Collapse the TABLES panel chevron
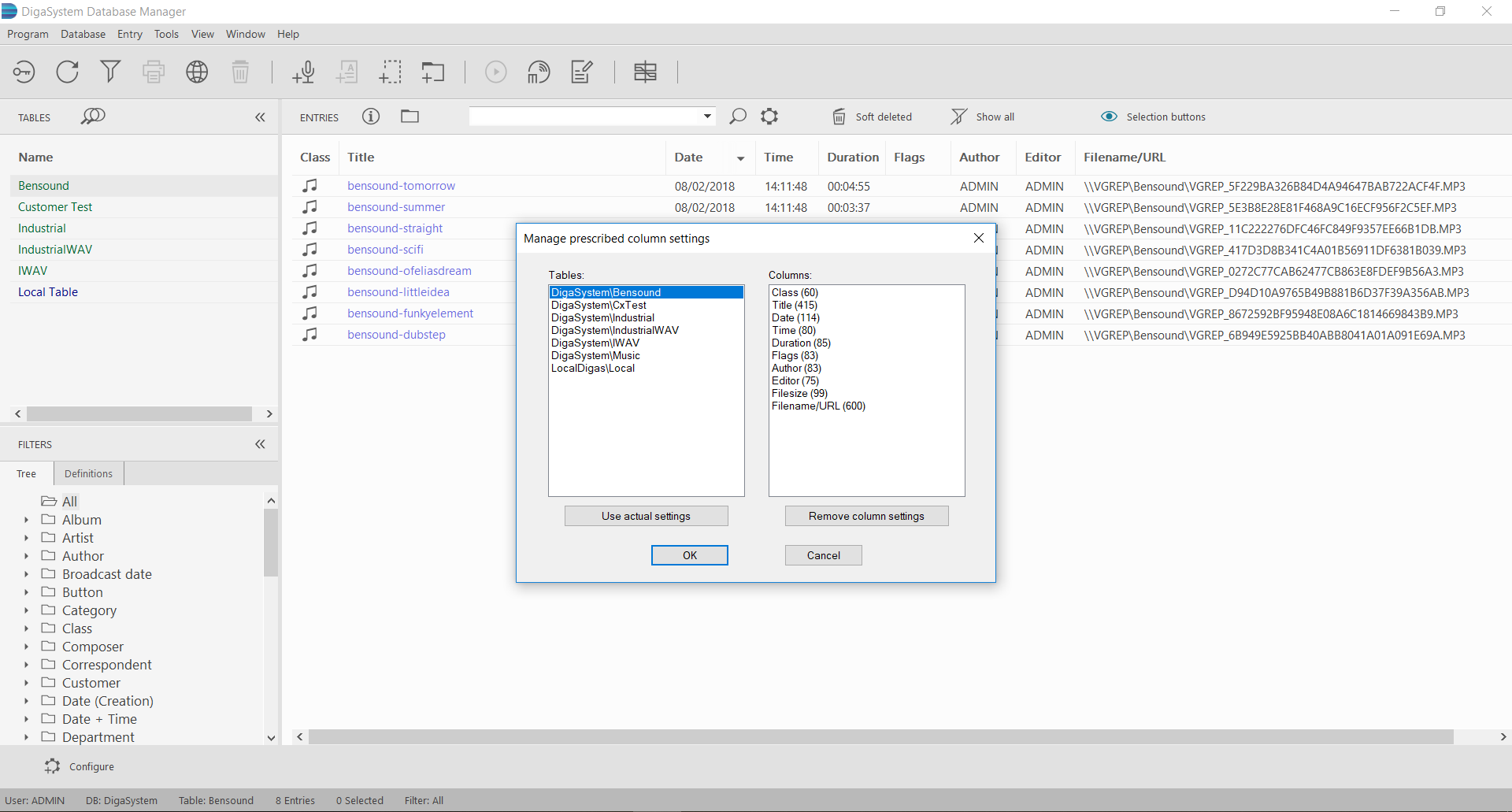This screenshot has width=1512, height=812. (260, 117)
